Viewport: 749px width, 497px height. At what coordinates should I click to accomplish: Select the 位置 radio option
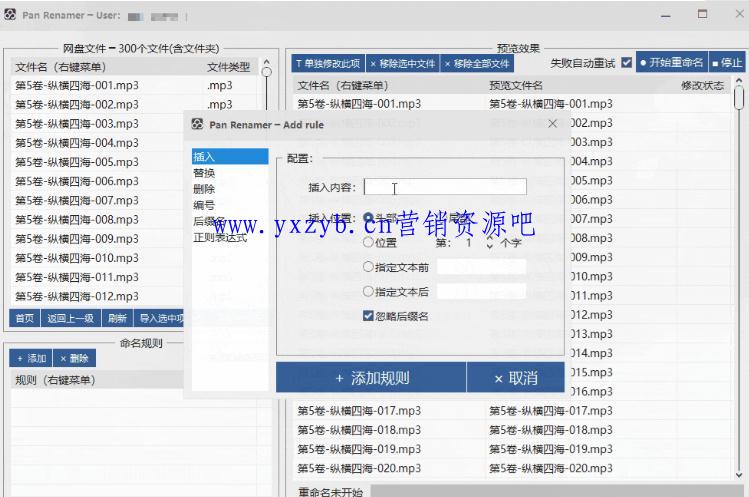pos(368,242)
